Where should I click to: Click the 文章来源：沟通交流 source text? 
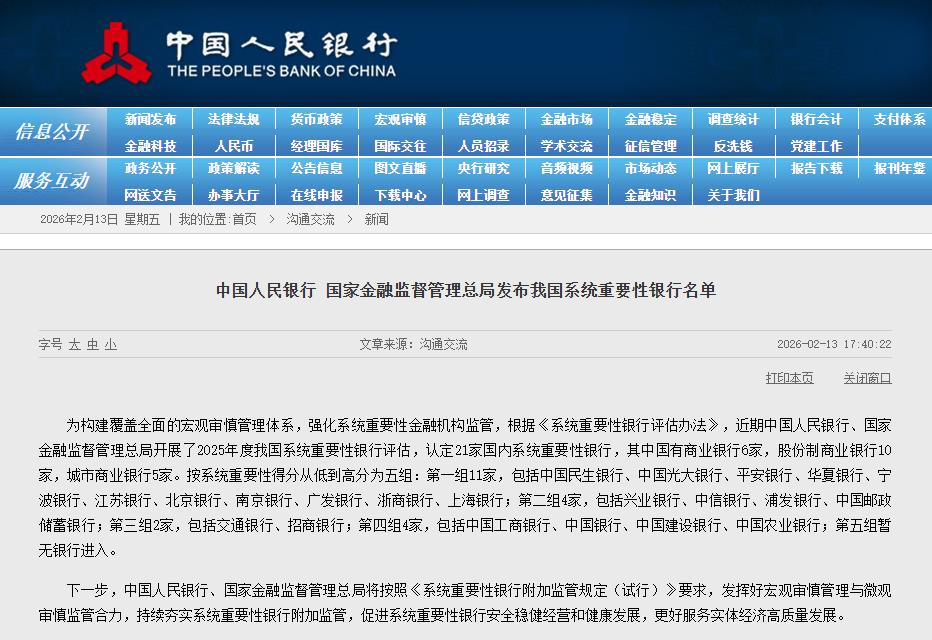[413, 344]
